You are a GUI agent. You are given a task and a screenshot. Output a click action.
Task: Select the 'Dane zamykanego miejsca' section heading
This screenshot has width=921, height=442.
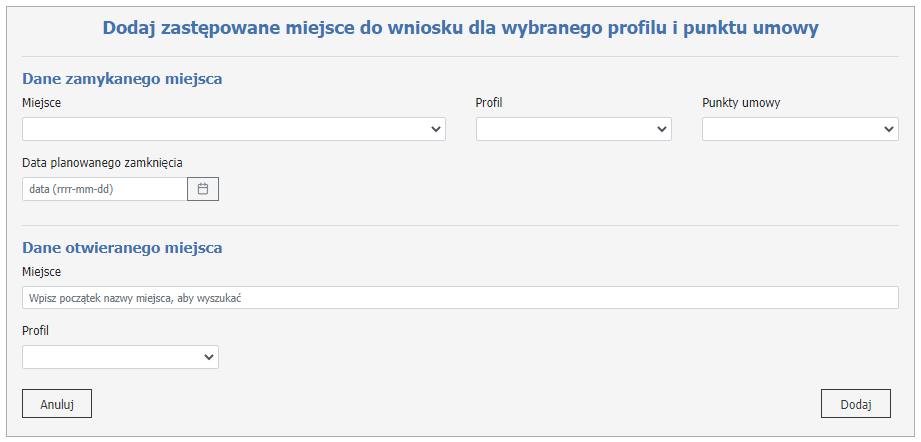(x=122, y=78)
